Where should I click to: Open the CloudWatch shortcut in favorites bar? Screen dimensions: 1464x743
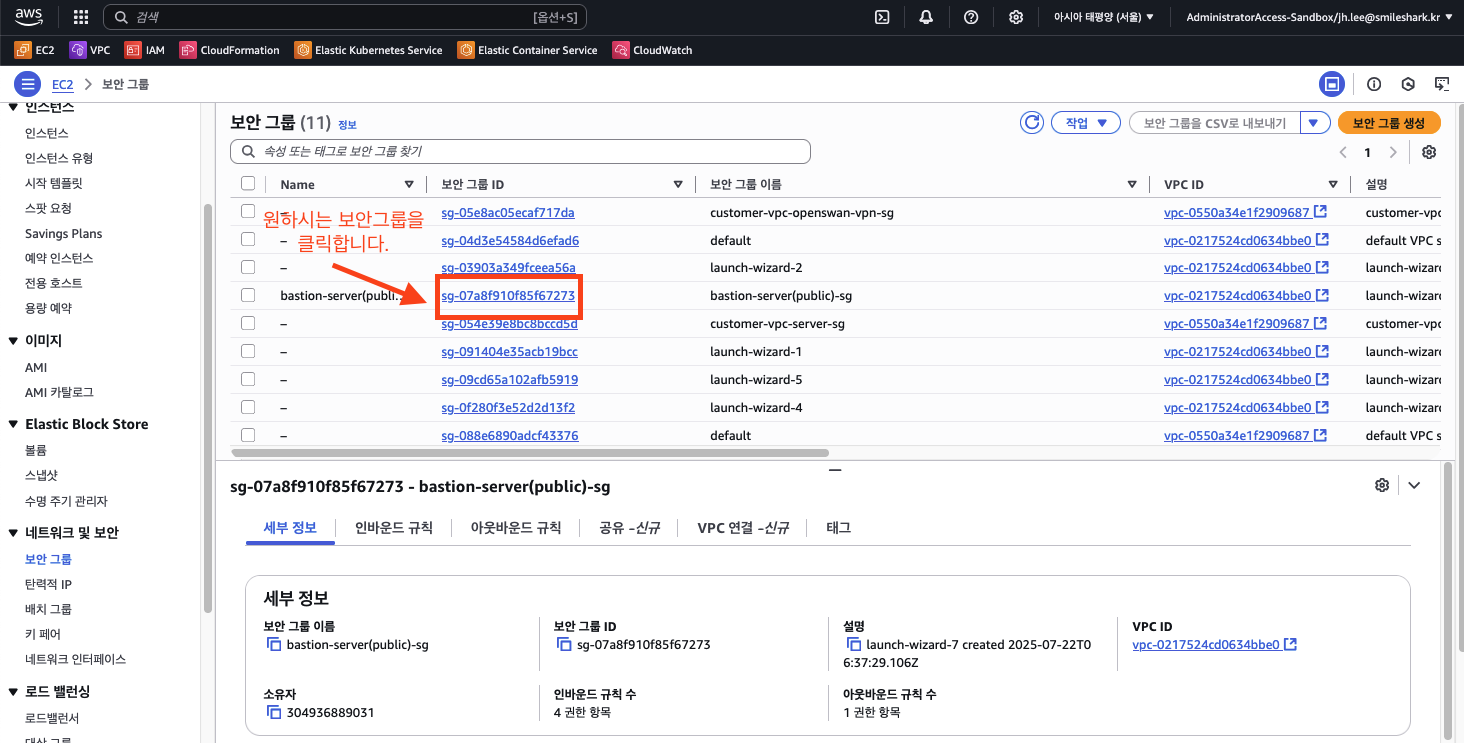652,50
